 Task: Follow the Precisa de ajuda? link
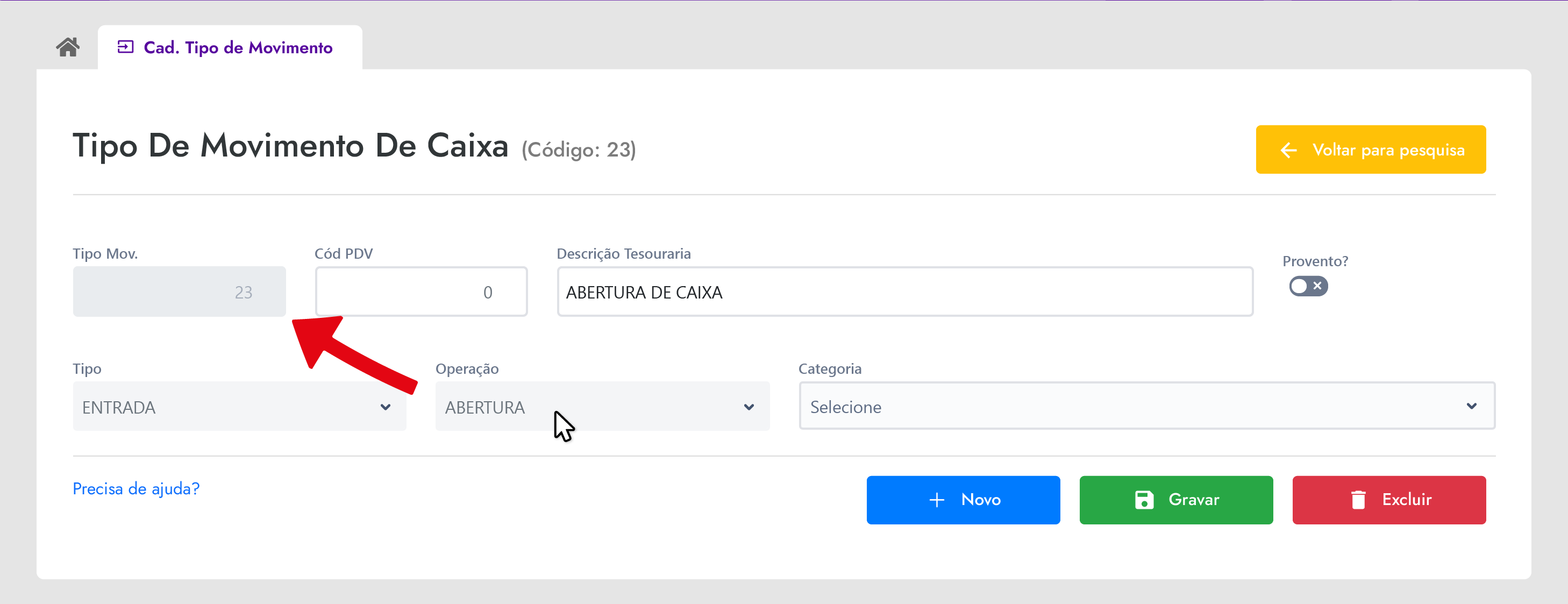point(136,488)
